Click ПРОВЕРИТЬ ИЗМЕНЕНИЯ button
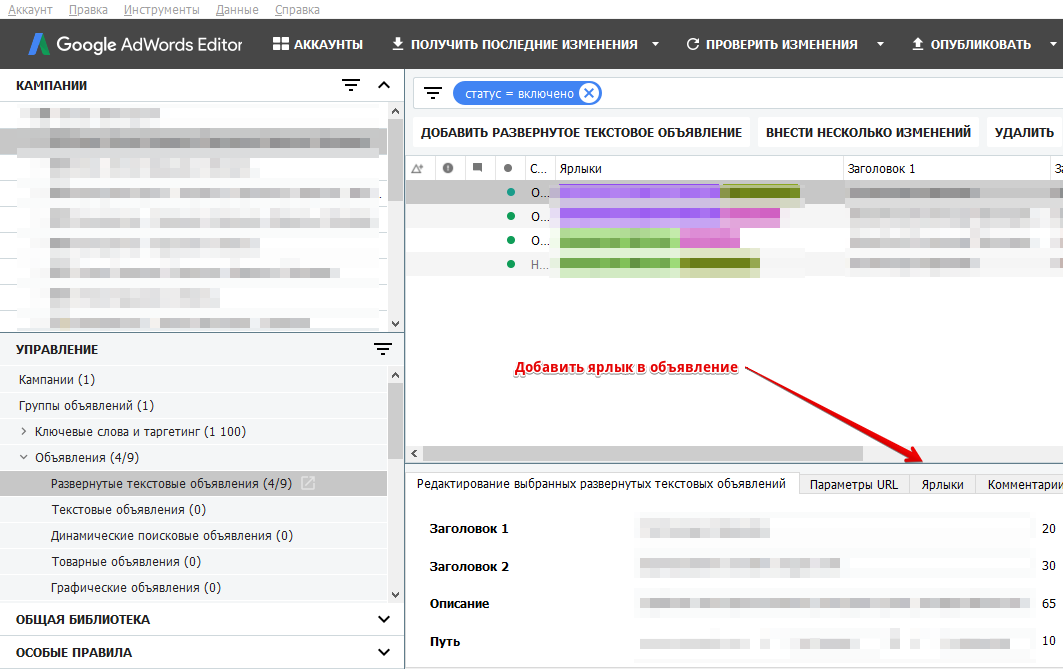 point(771,44)
